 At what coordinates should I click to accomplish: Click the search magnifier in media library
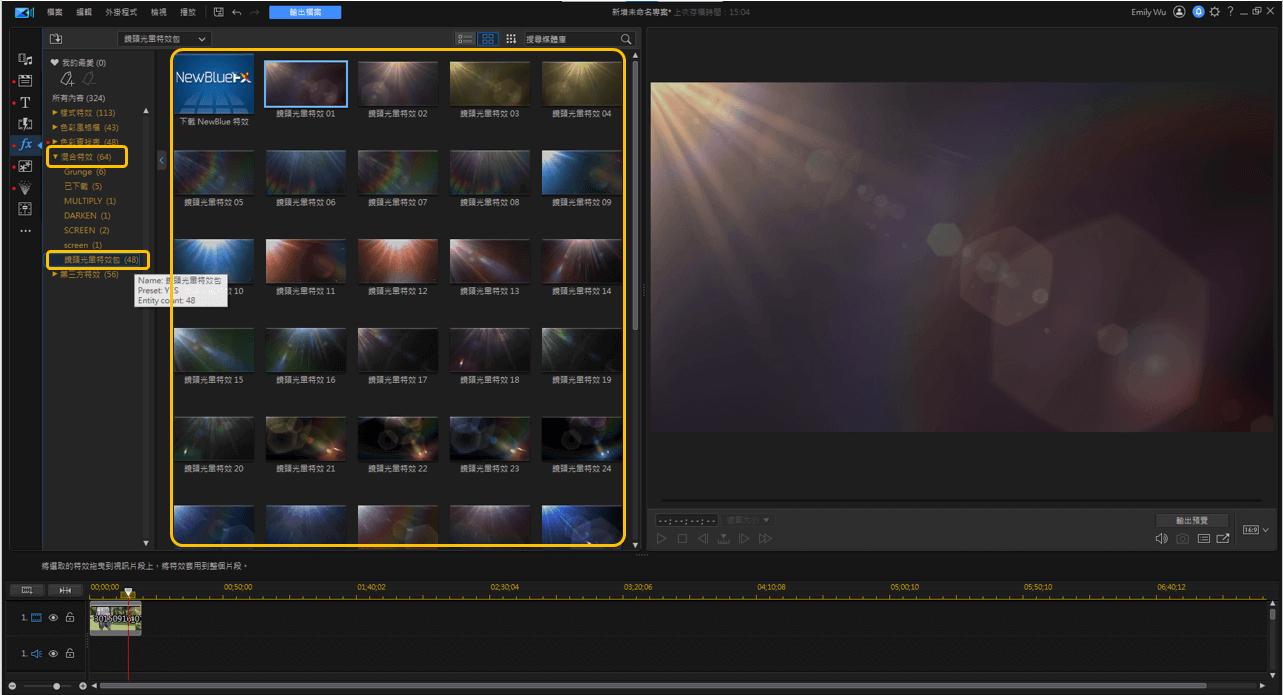pyautogui.click(x=626, y=39)
